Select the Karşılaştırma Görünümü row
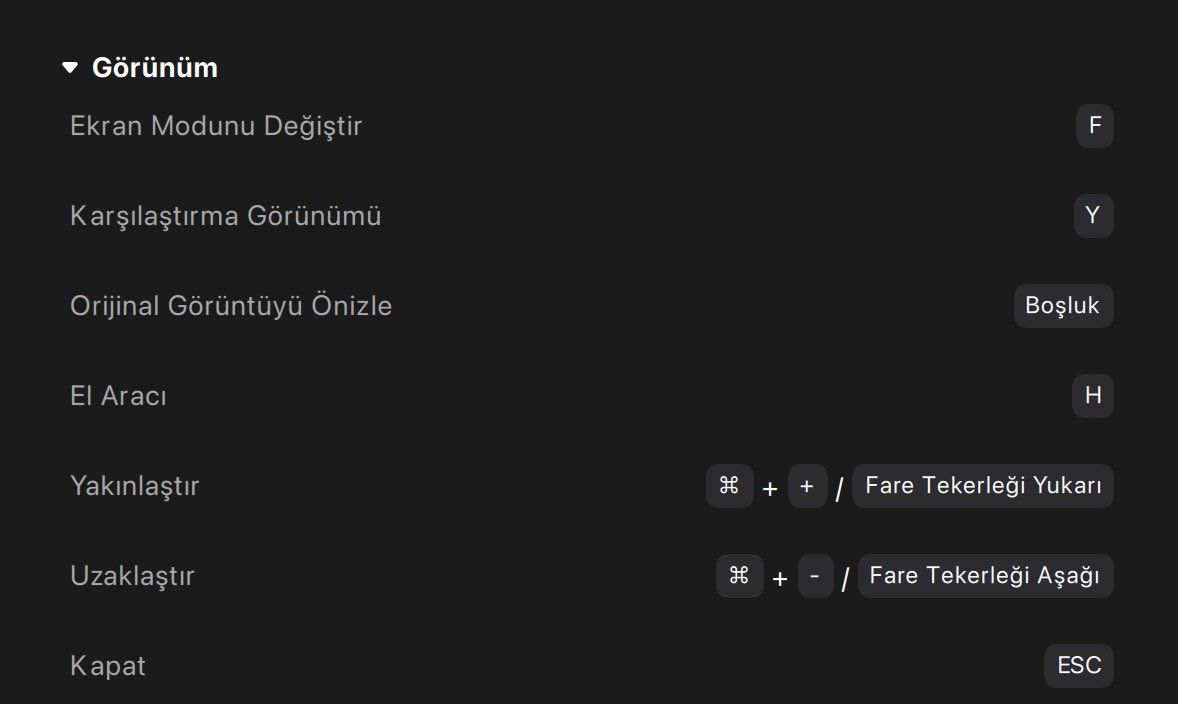Screen dimensions: 1178x704 225,216
